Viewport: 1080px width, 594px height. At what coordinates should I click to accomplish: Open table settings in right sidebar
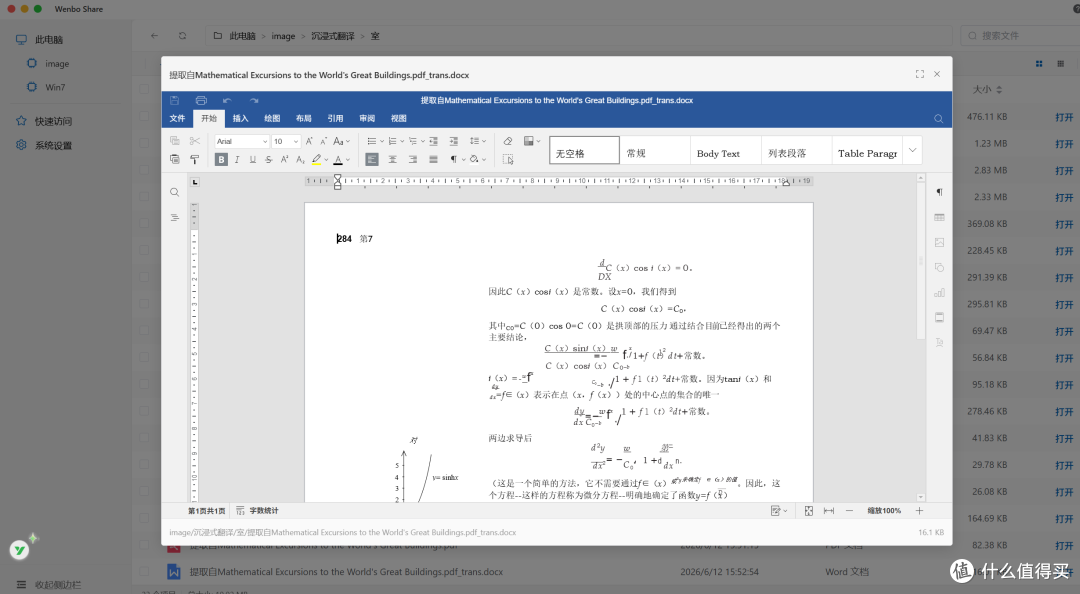(x=939, y=218)
